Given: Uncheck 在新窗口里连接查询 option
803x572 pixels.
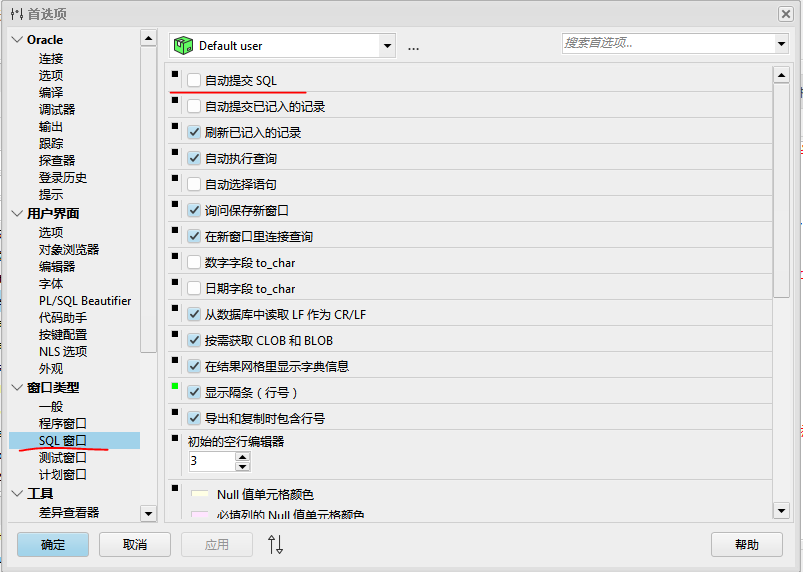Looking at the screenshot, I should tap(194, 236).
